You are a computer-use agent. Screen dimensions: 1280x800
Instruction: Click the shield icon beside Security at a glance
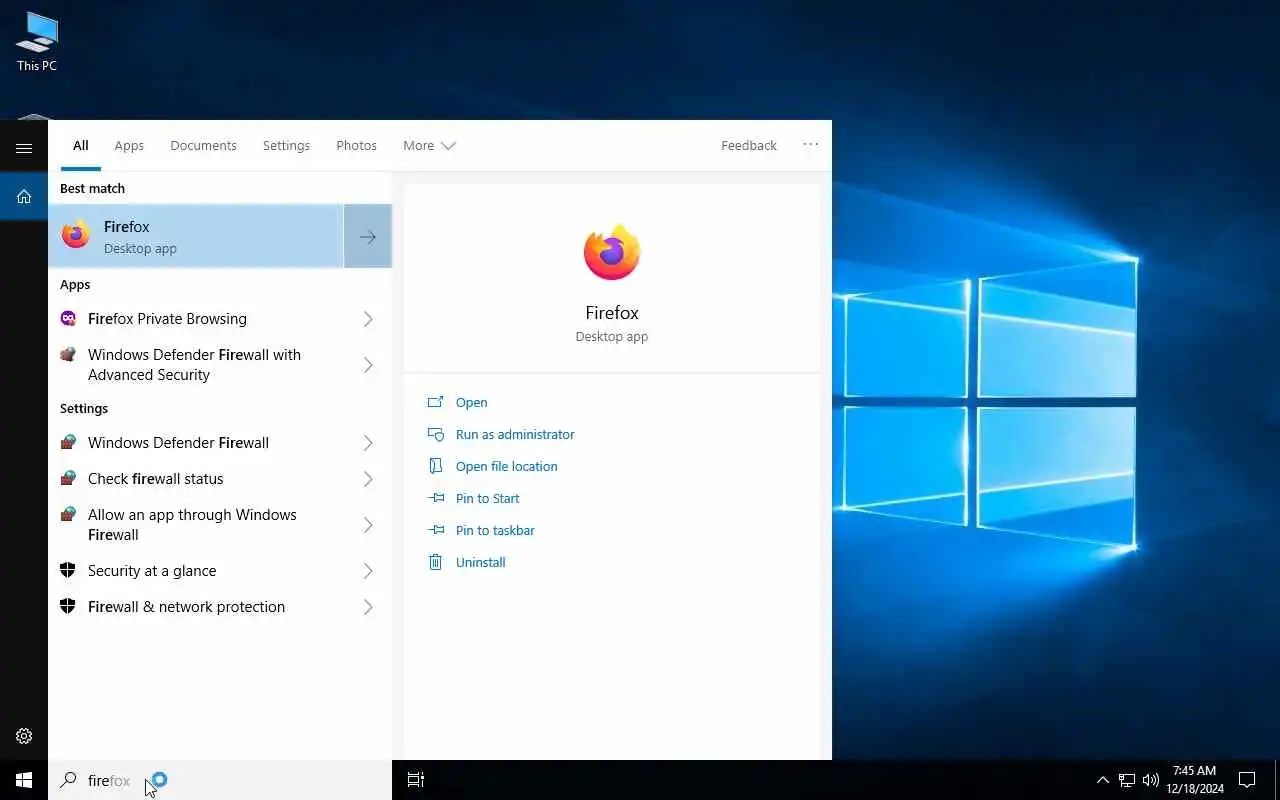coord(68,570)
